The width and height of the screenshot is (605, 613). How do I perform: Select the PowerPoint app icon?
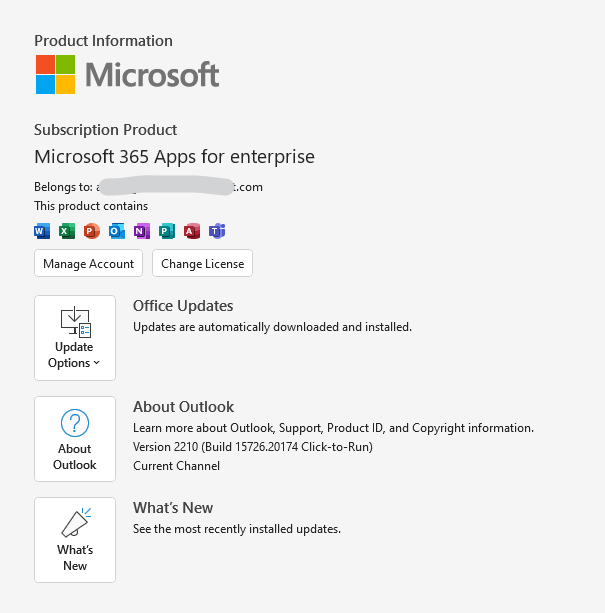click(x=92, y=231)
